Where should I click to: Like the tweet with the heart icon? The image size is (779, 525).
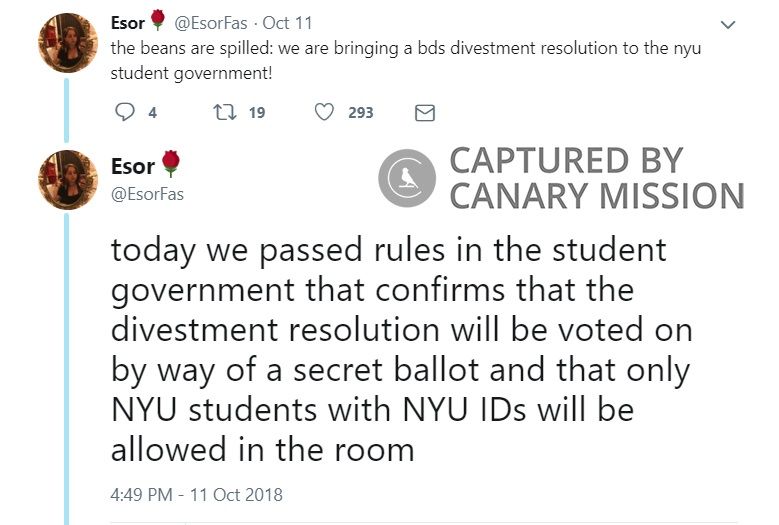[324, 113]
